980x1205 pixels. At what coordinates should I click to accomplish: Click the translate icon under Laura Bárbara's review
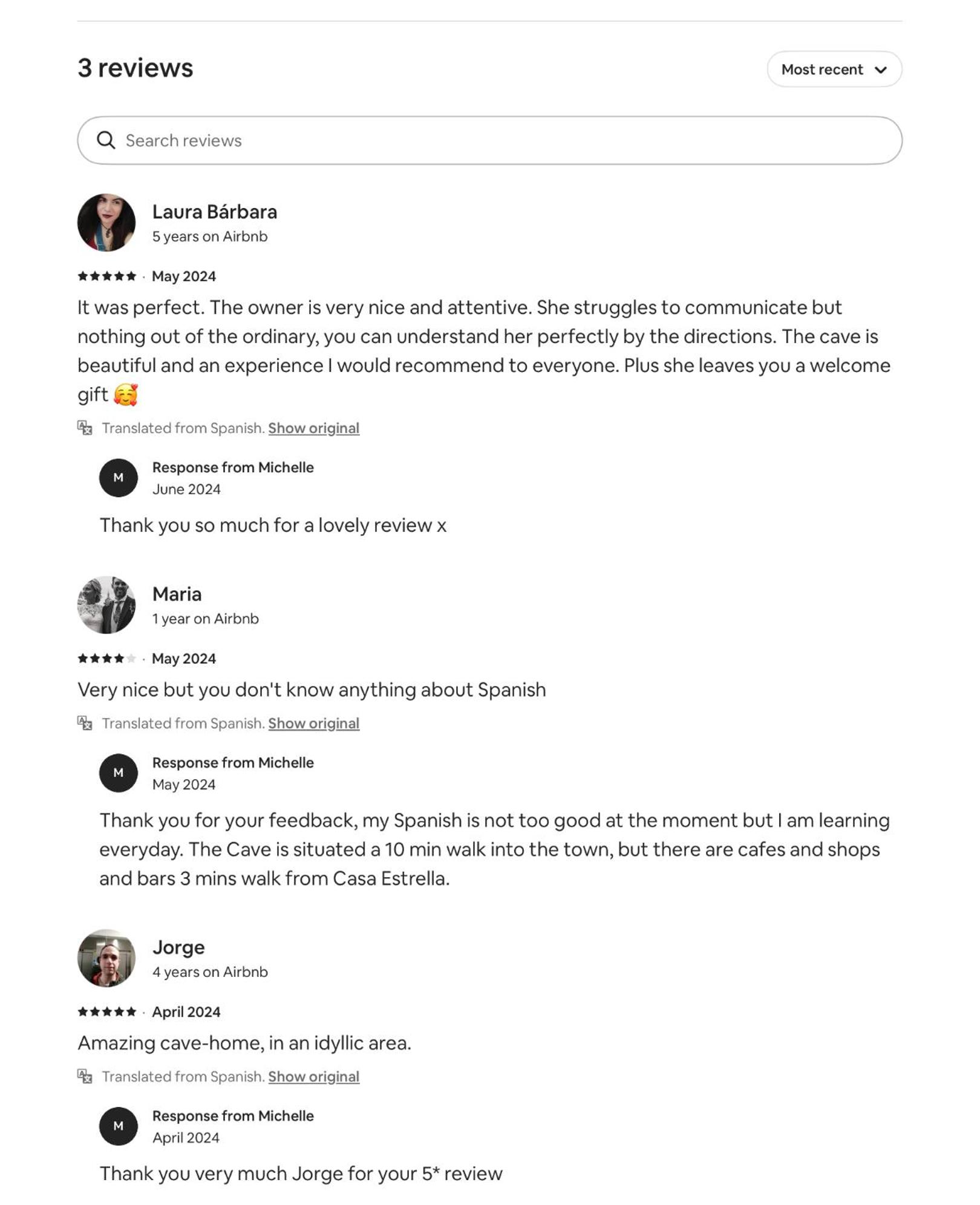[x=85, y=428]
